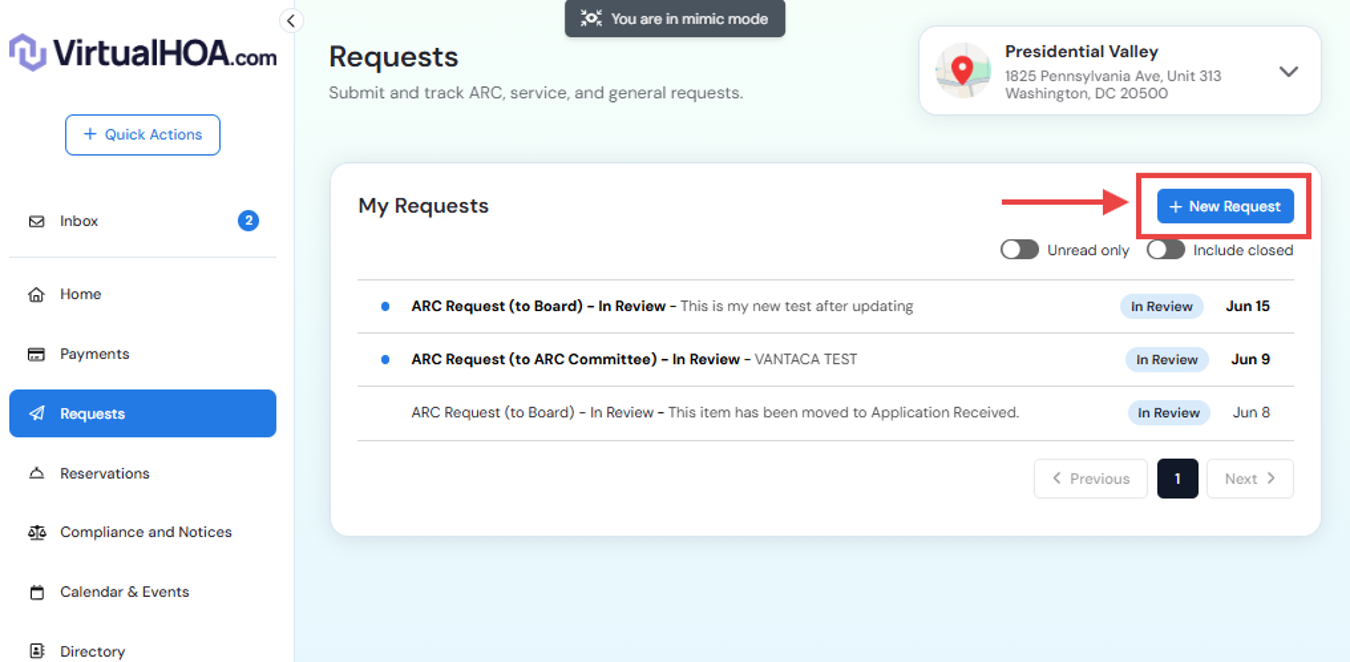Viewport: 1350px width, 662px height.
Task: Open Compliance and Notices page
Action: [x=143, y=532]
